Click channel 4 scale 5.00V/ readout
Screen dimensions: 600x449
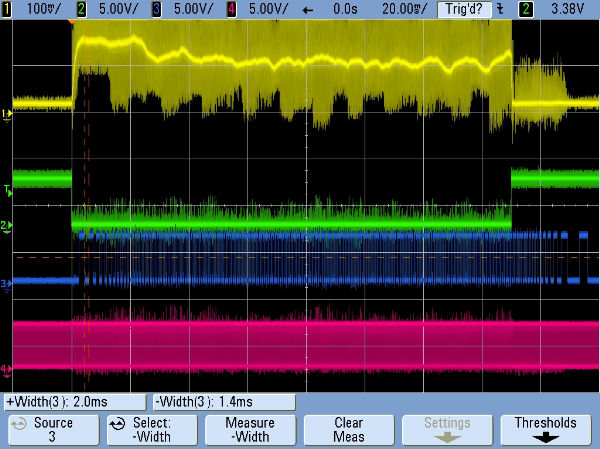click(268, 9)
